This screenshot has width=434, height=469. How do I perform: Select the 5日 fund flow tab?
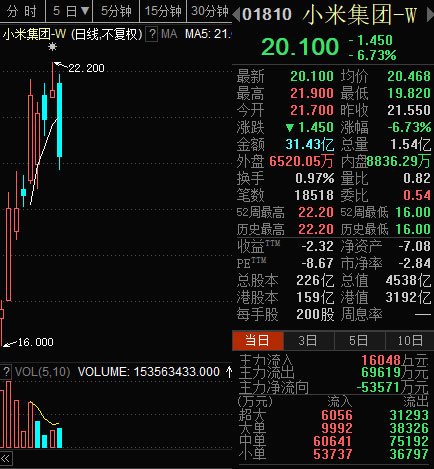point(359,341)
